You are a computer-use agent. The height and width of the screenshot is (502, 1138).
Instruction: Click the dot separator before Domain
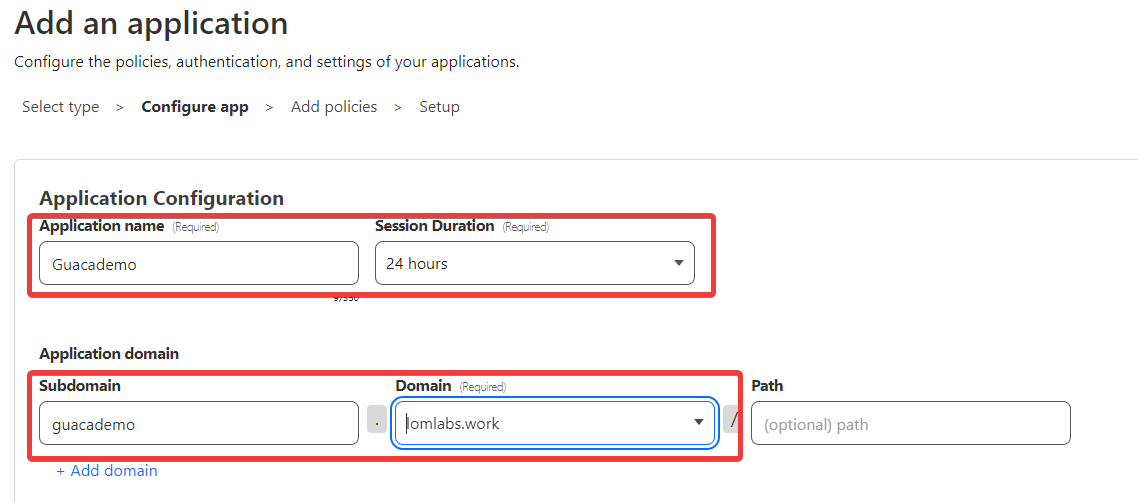(376, 422)
